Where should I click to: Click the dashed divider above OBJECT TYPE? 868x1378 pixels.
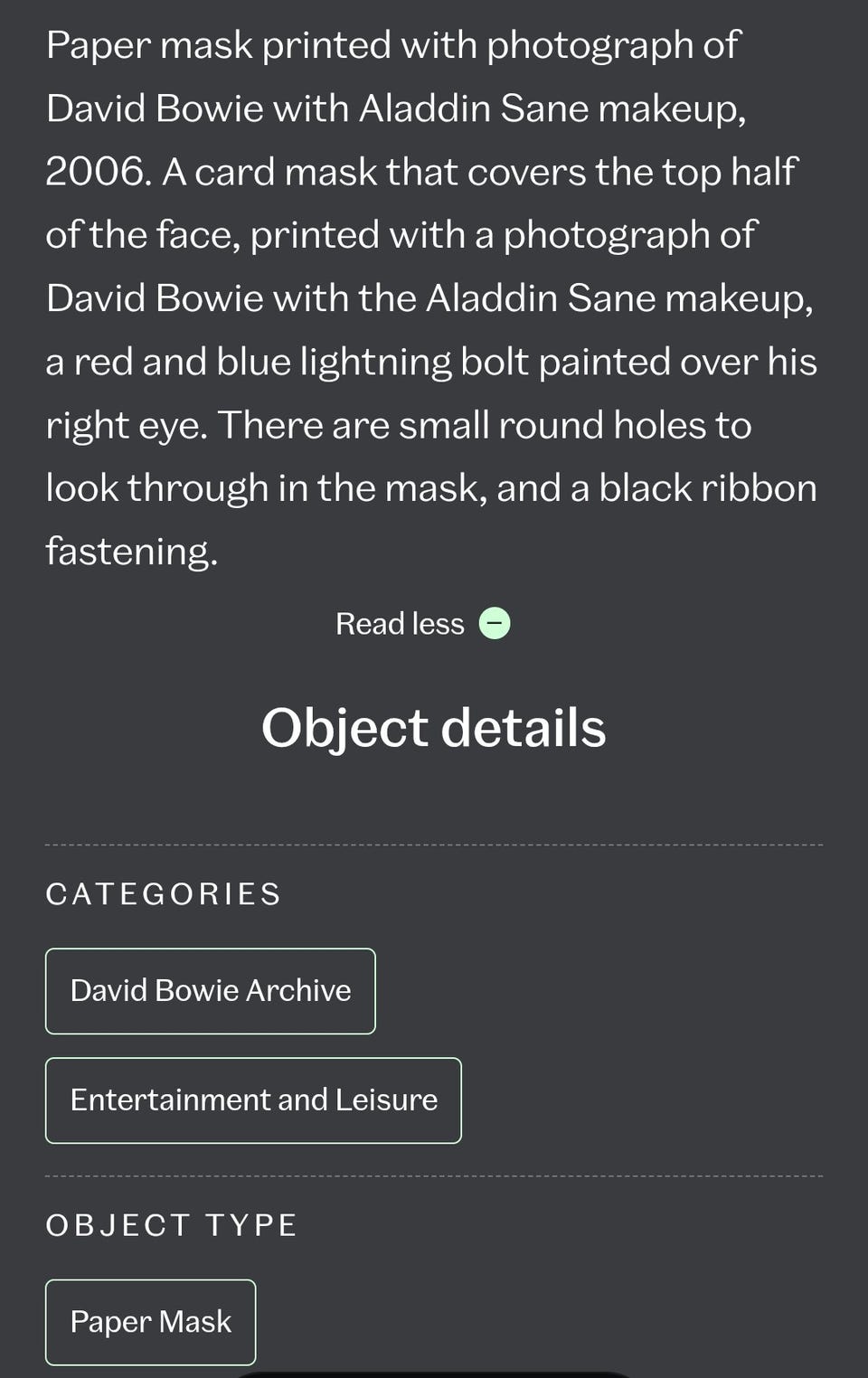tap(434, 1176)
